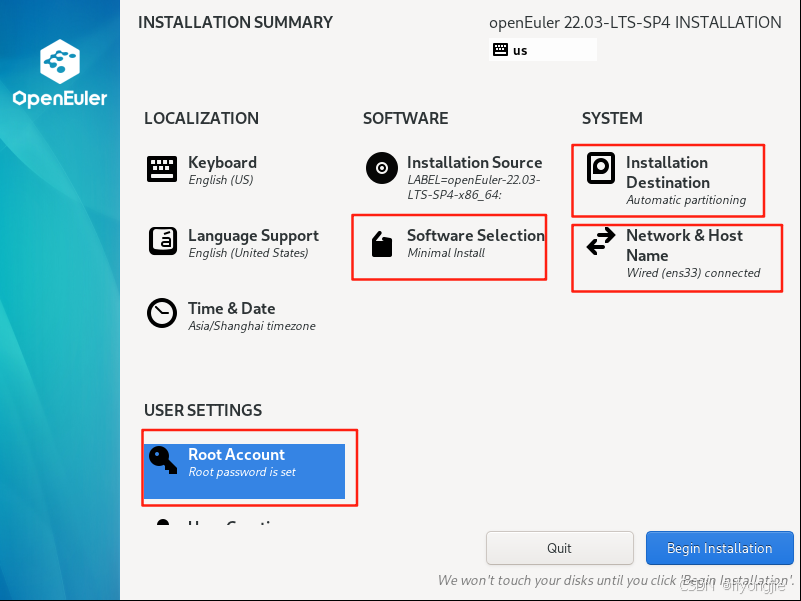The width and height of the screenshot is (801, 601).
Task: Click the 'us' keyboard layout text
Action: point(520,51)
